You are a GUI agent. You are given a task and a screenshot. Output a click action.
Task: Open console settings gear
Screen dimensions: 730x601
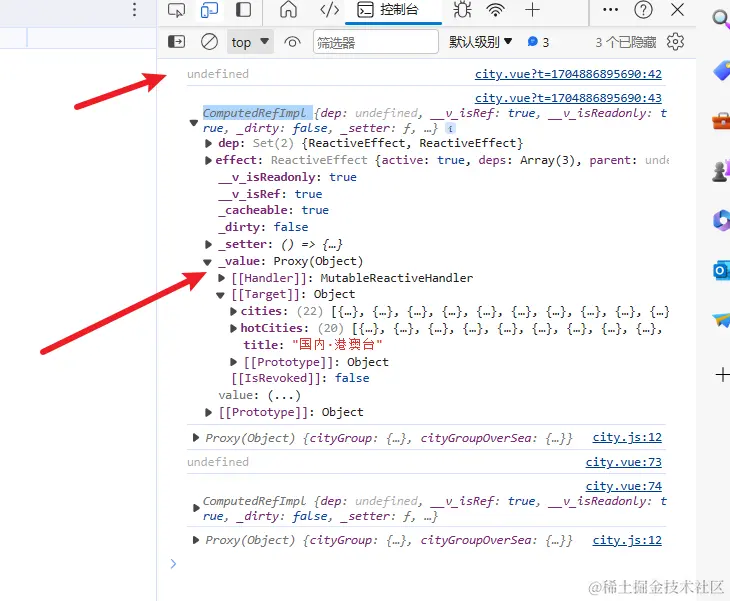675,42
